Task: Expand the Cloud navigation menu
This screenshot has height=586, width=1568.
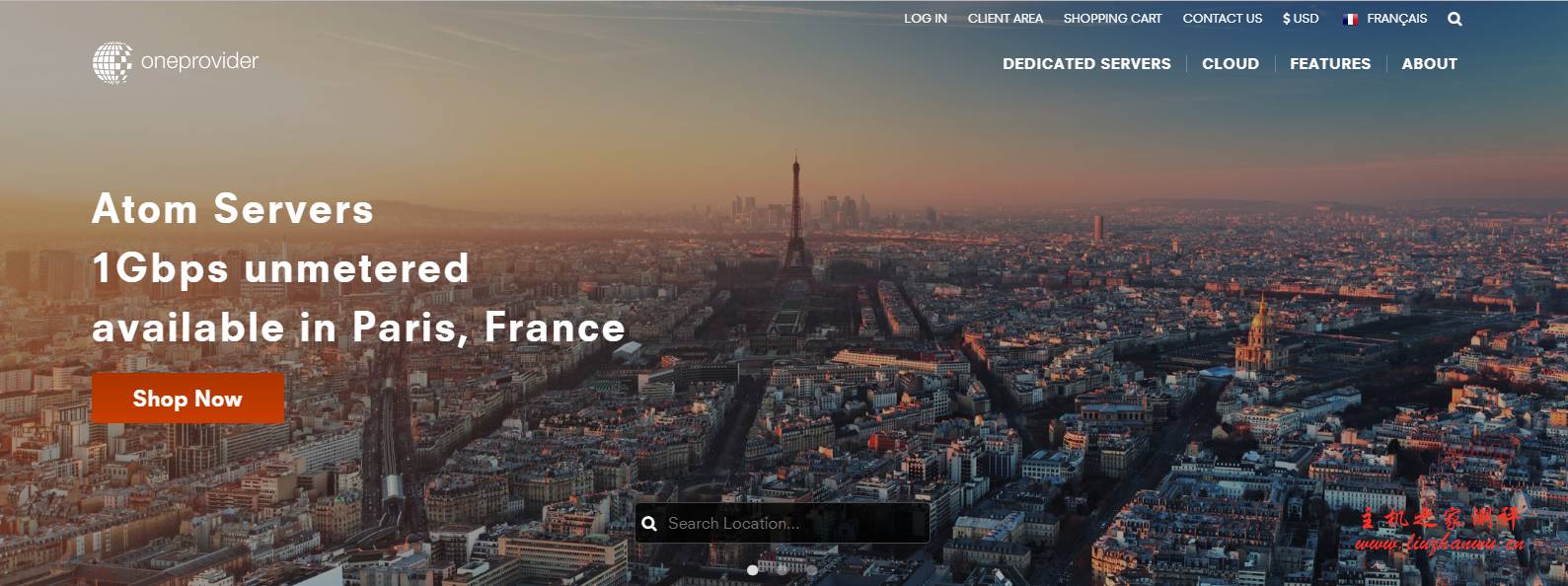Action: (1230, 64)
